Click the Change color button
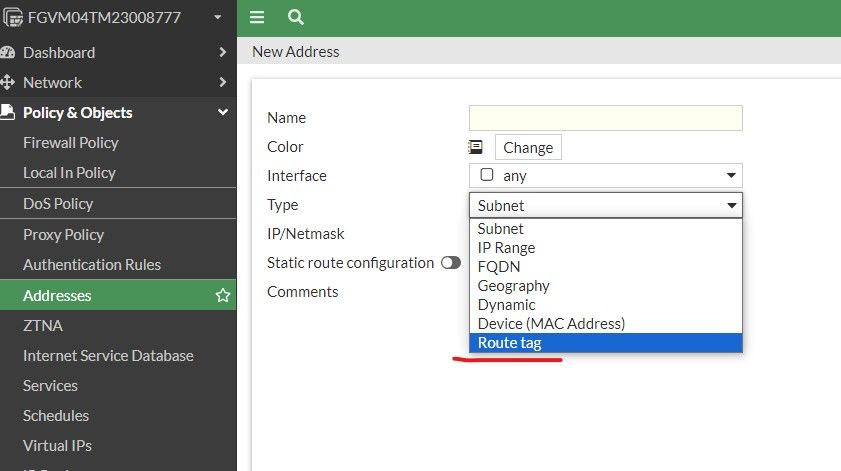The height and width of the screenshot is (471, 841). pyautogui.click(x=528, y=147)
